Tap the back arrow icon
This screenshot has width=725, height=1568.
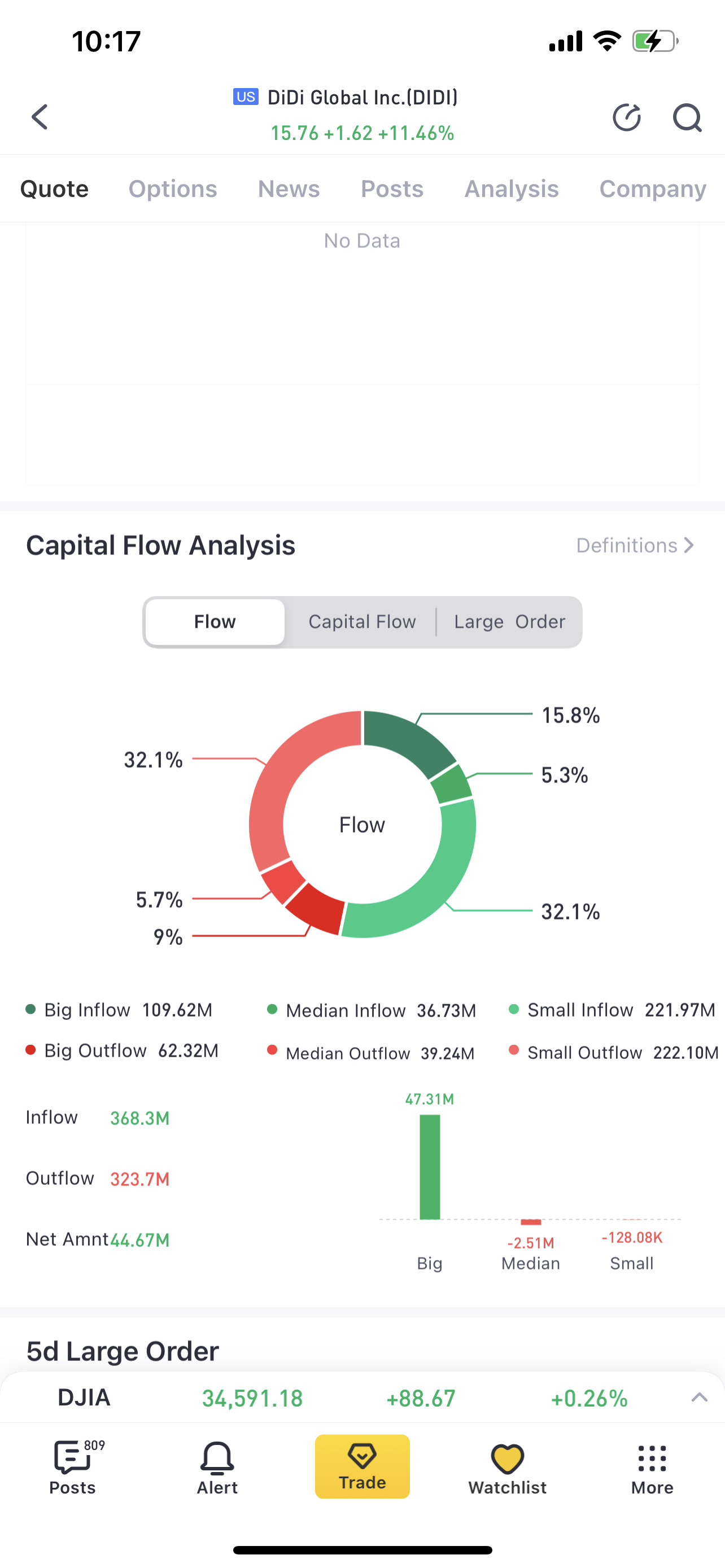pos(40,117)
